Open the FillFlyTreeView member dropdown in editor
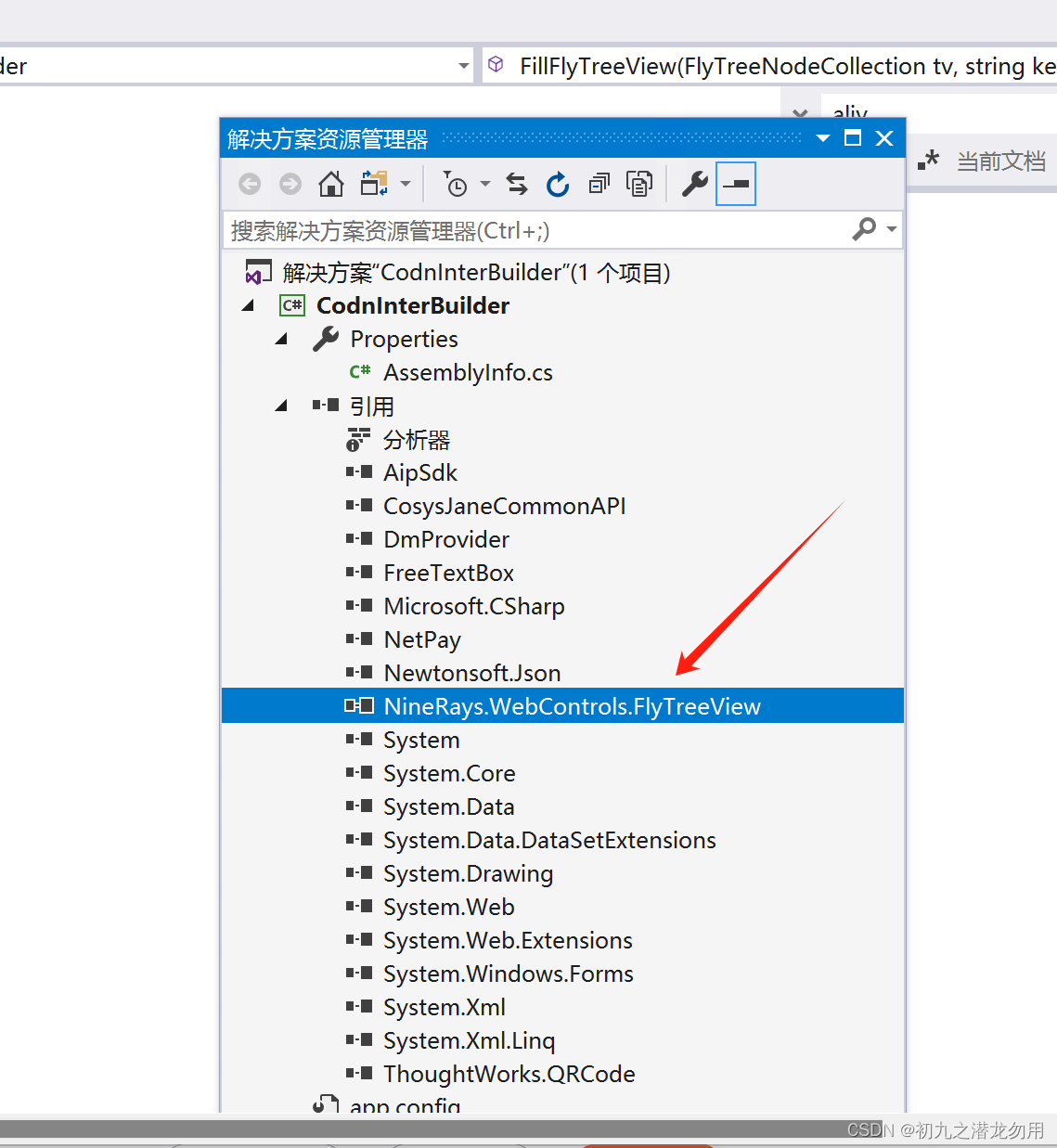Image resolution: width=1057 pixels, height=1148 pixels. pyautogui.click(x=769, y=66)
